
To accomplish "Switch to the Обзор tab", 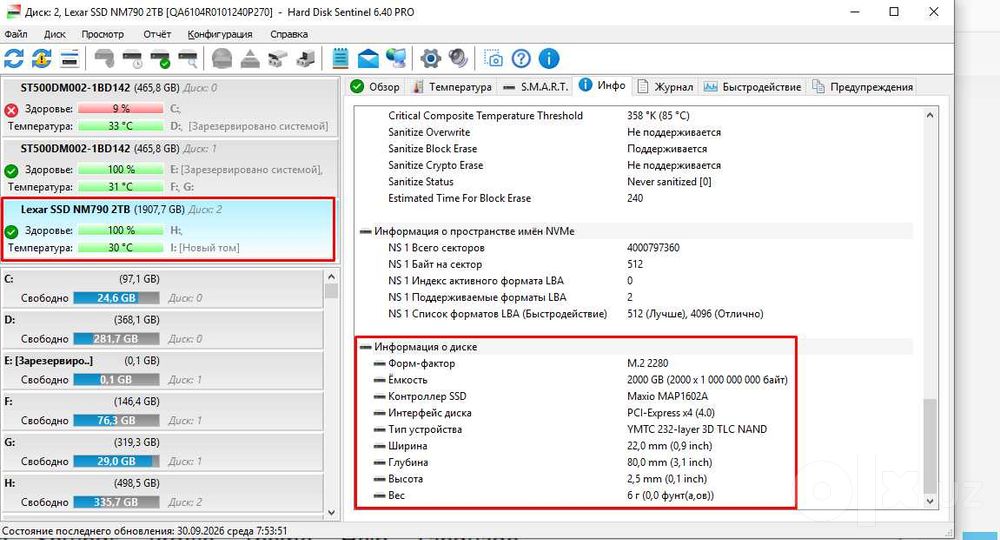I will coord(375,87).
